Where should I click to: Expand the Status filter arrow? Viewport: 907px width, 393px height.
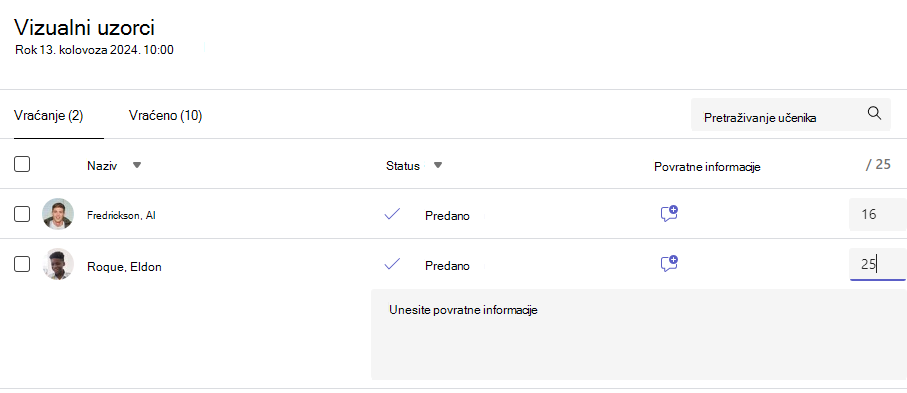pyautogui.click(x=438, y=165)
